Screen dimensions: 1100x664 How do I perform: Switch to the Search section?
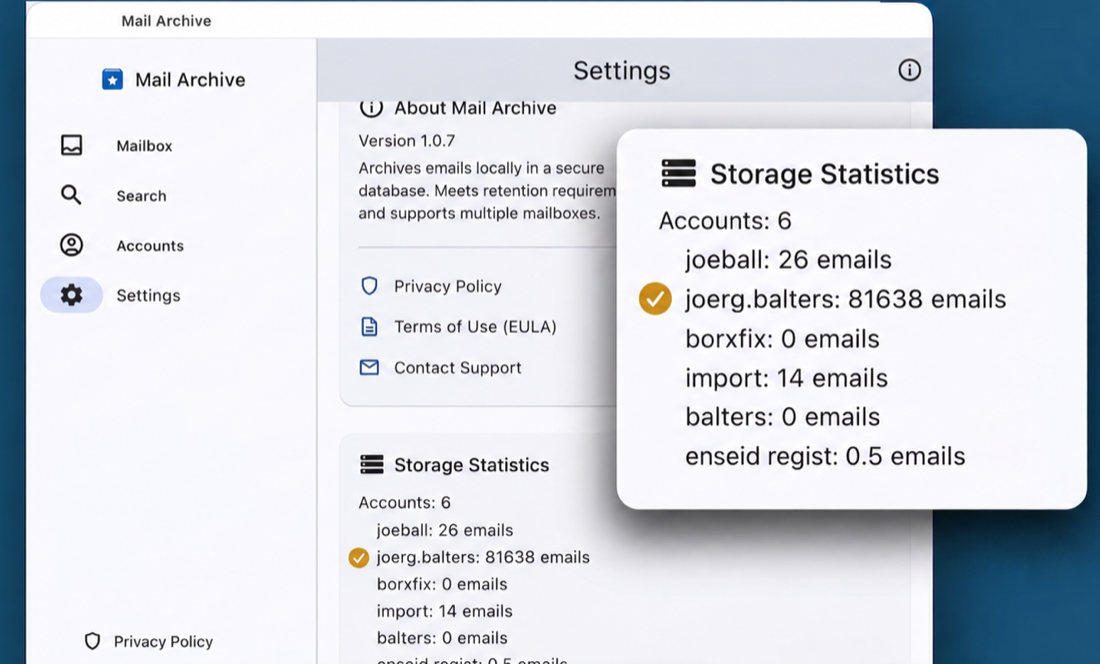pos(142,196)
